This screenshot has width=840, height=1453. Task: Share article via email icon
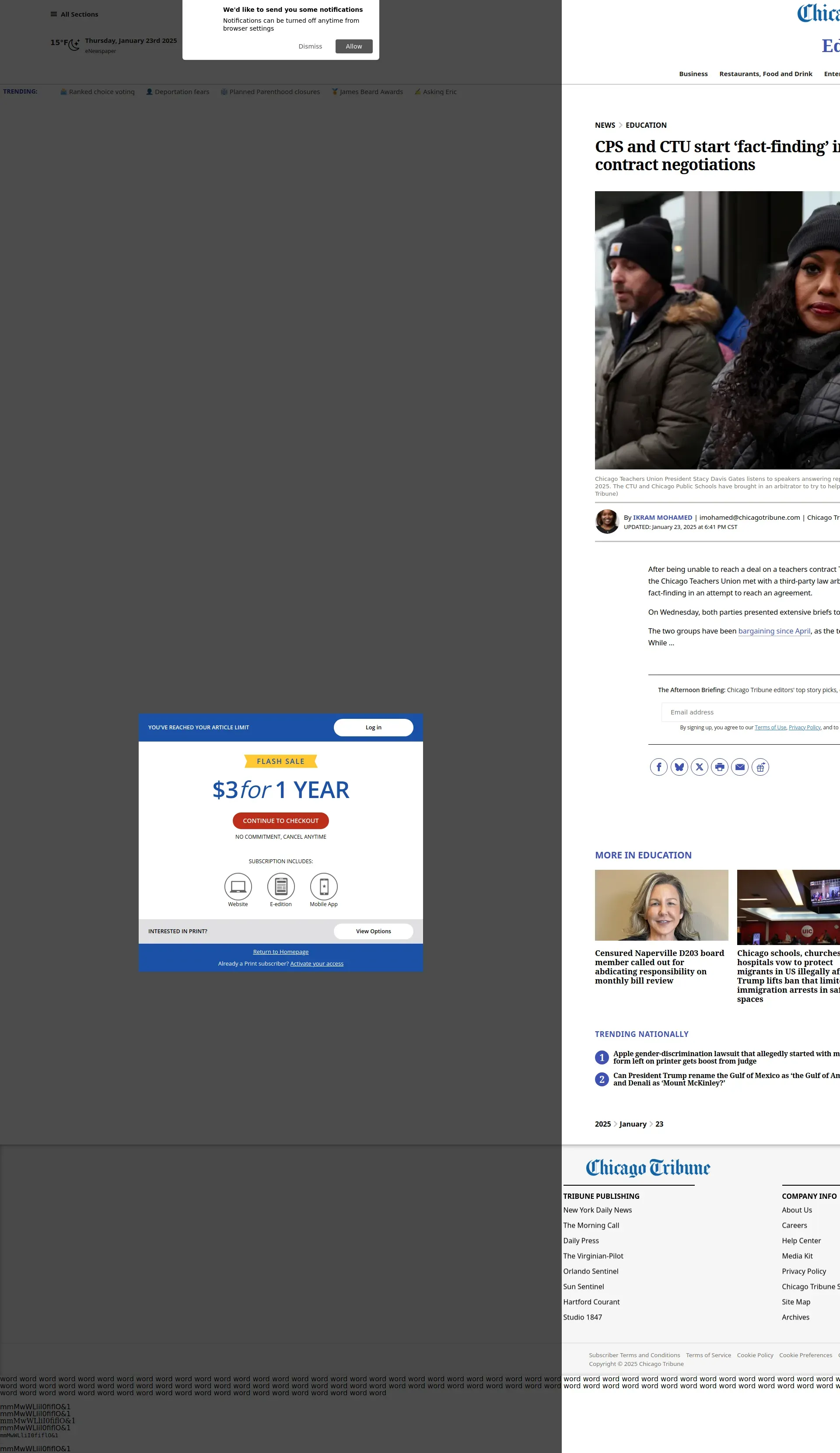pos(740,767)
